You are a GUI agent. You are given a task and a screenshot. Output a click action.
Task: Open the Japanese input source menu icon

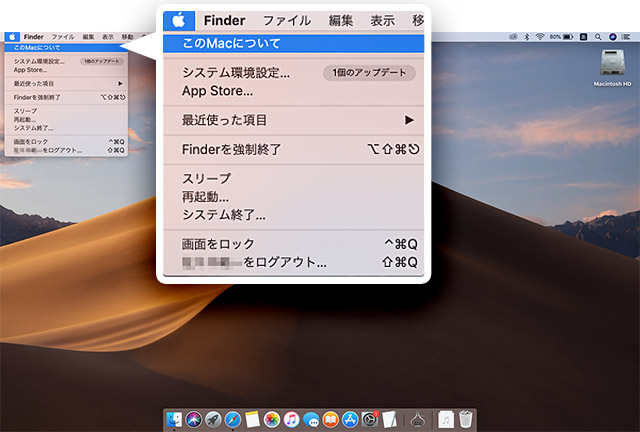pyautogui.click(x=584, y=37)
